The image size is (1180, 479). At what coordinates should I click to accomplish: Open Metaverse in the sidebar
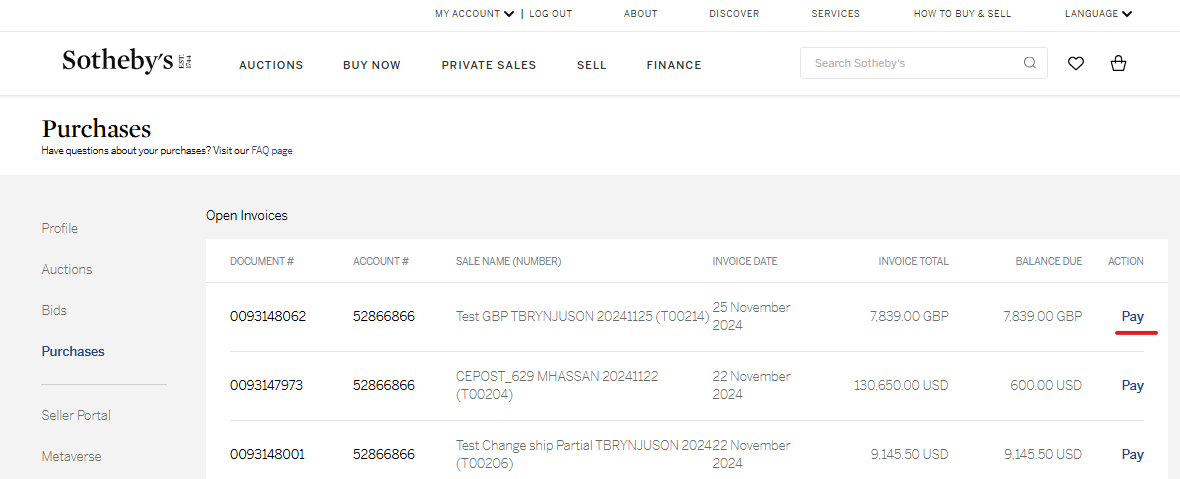click(x=71, y=456)
